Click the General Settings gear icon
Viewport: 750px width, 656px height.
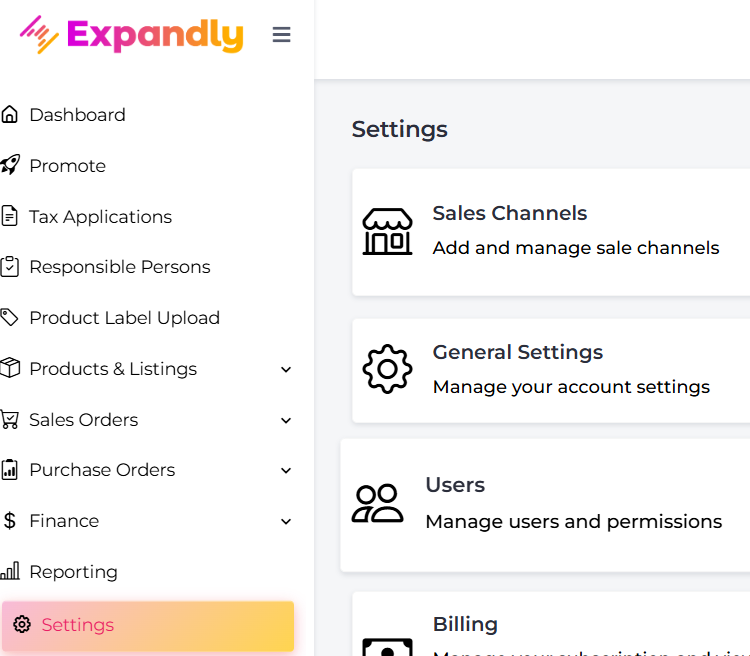coord(387,369)
